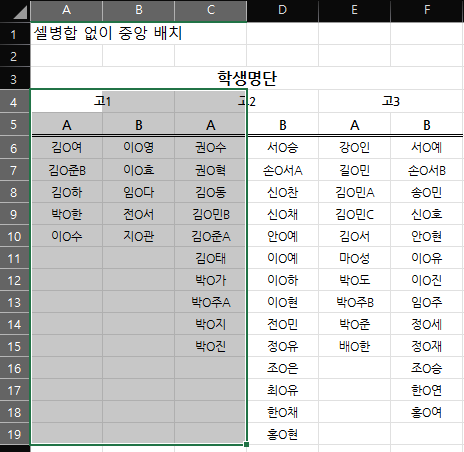Click cell 김O준B

[66, 170]
